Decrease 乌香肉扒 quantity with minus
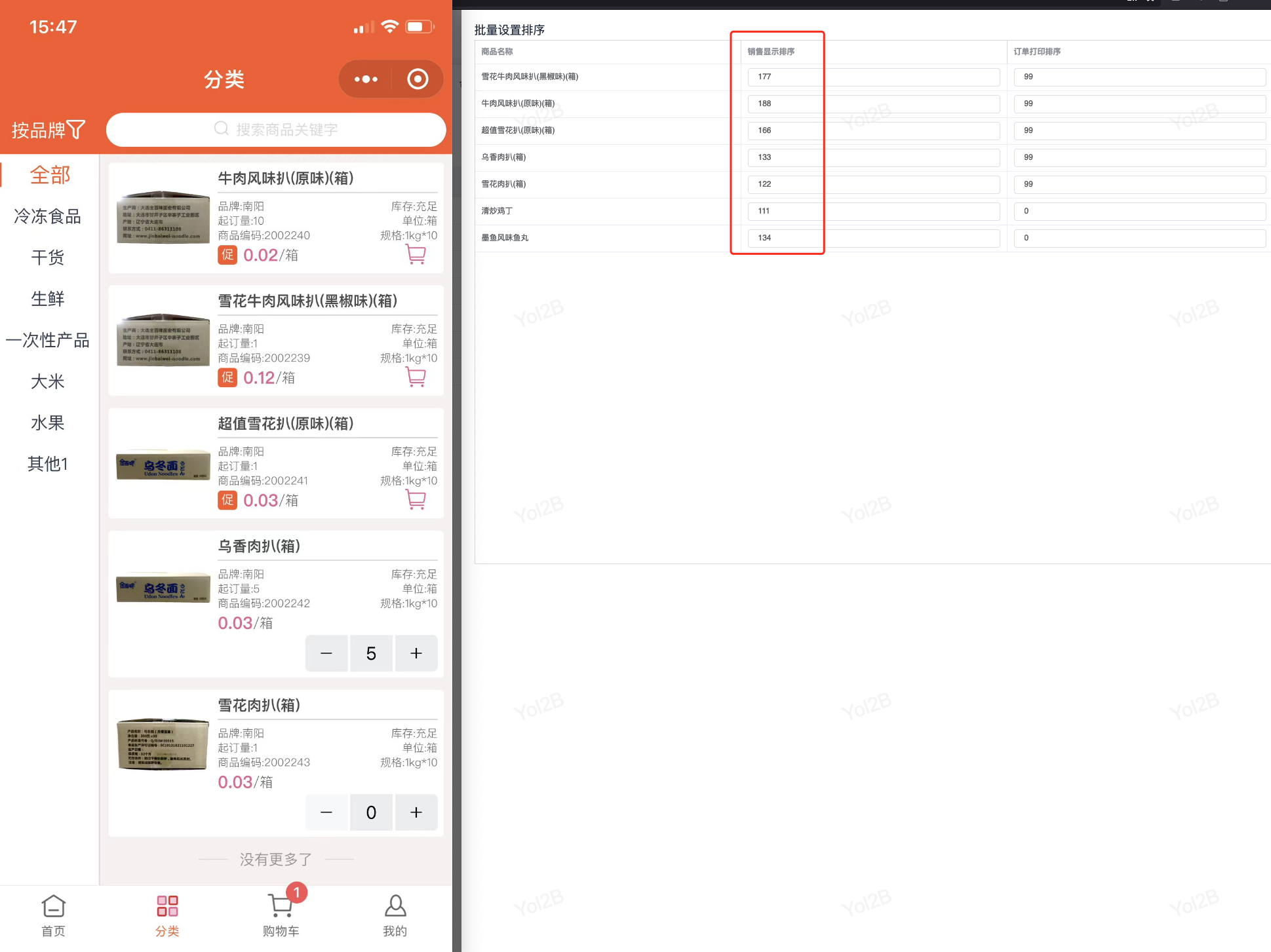The image size is (1271, 952). point(326,653)
